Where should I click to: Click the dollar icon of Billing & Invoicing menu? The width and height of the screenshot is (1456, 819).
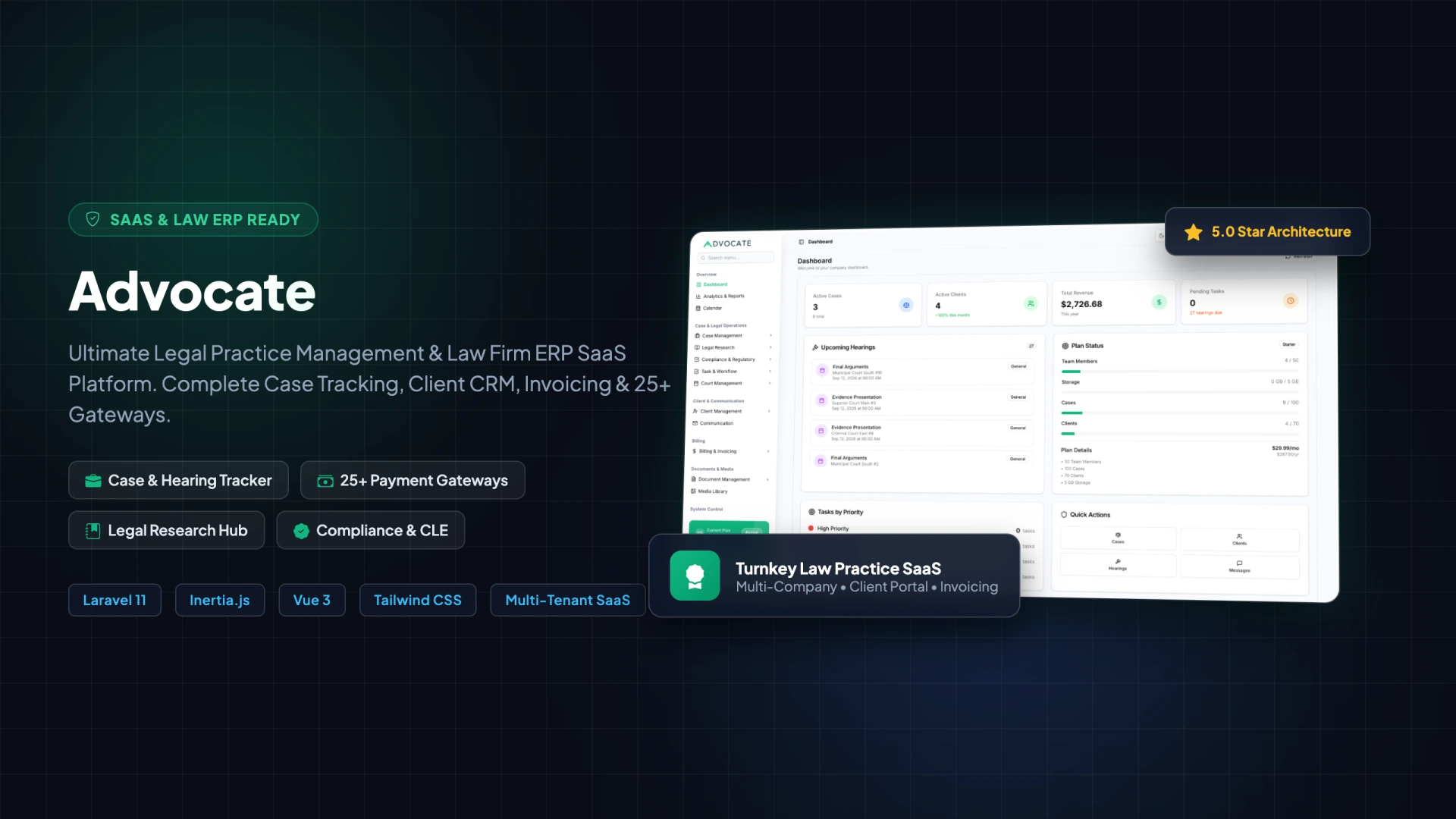694,451
